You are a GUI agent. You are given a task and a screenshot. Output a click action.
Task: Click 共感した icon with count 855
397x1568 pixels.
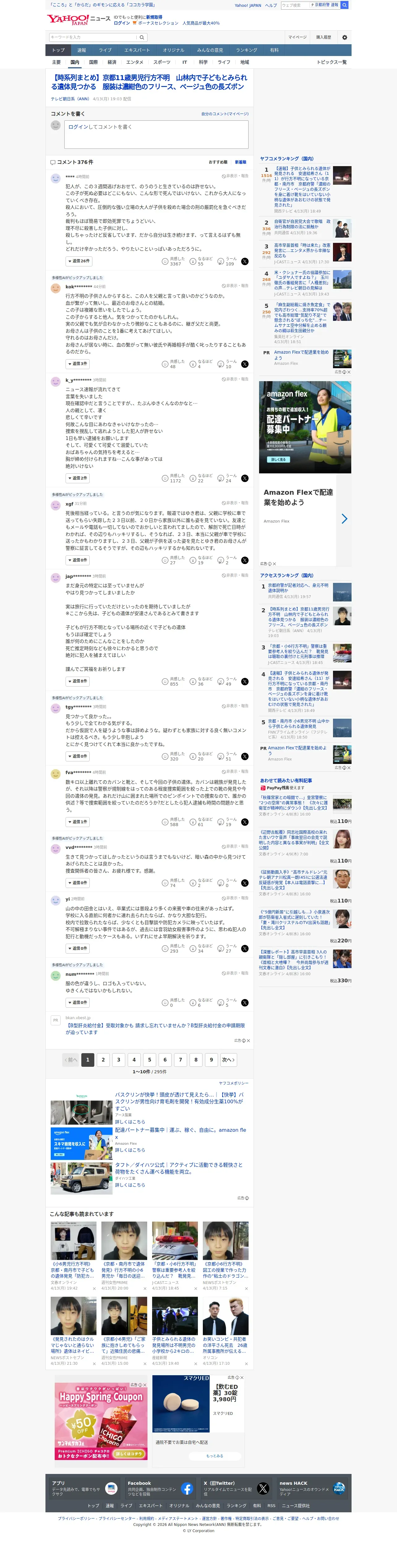coord(165,681)
